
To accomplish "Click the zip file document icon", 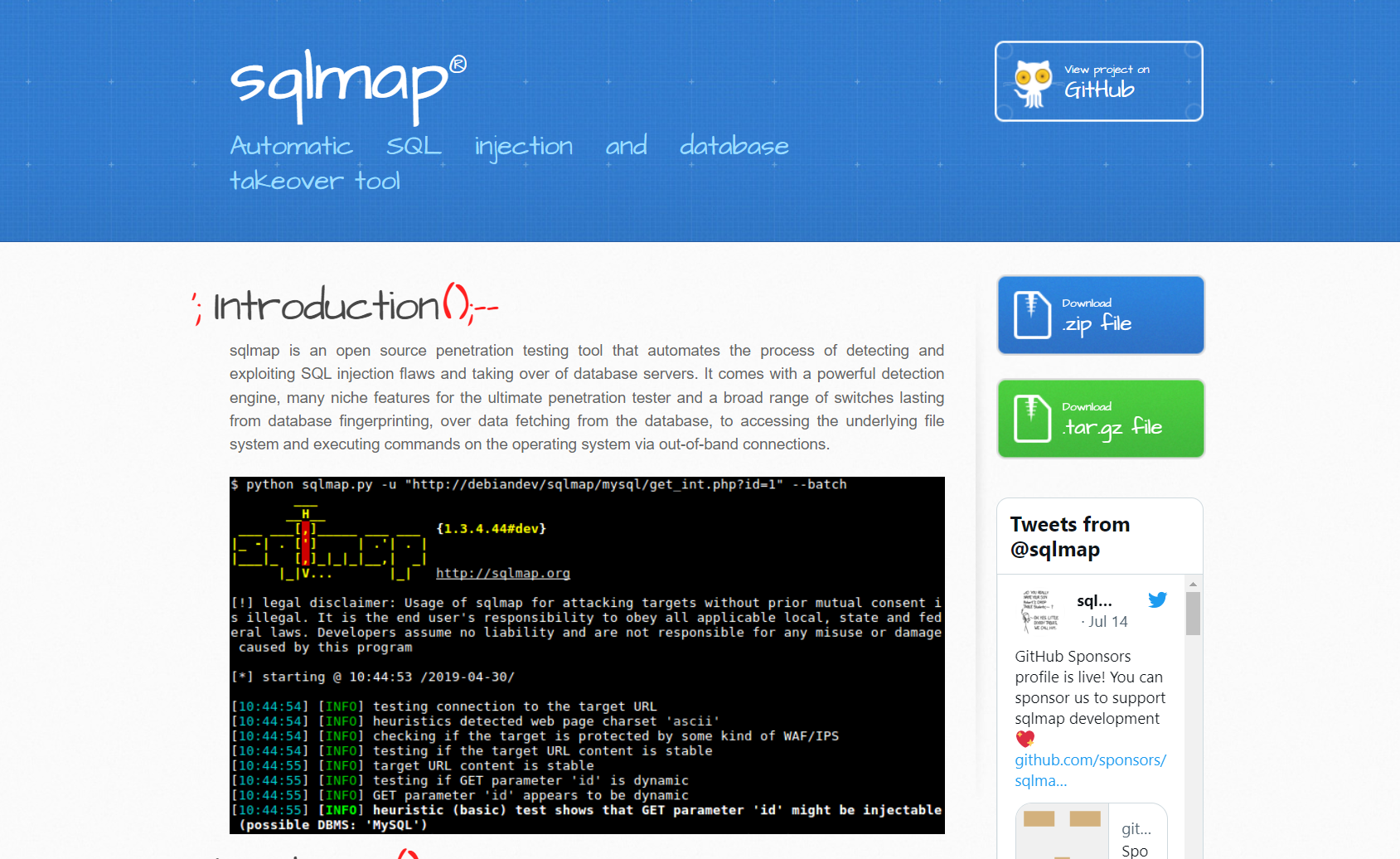I will 1032,315.
